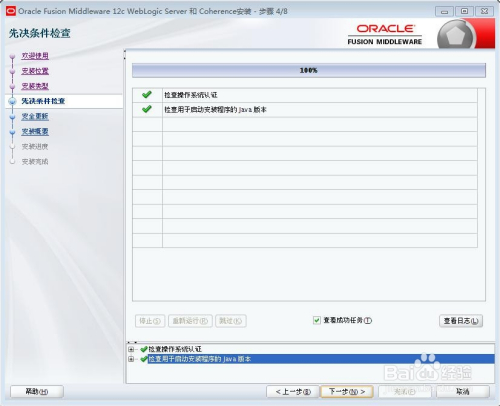The width and height of the screenshot is (500, 406).
Task: Select highlighted Java 版本 tree row
Action: click(x=321, y=359)
